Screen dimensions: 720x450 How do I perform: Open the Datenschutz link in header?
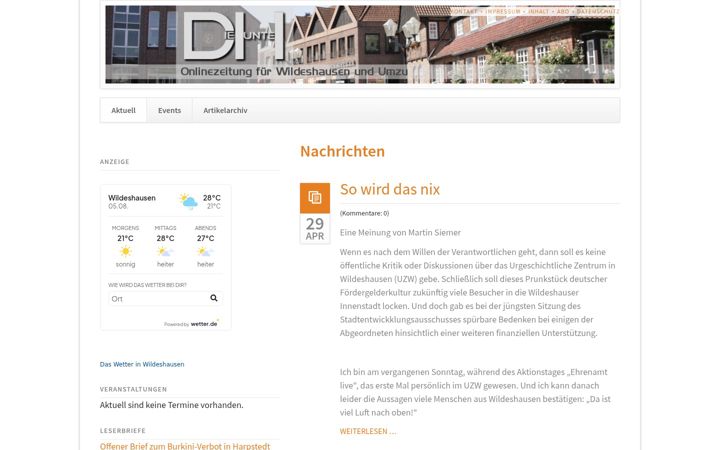[x=598, y=11]
